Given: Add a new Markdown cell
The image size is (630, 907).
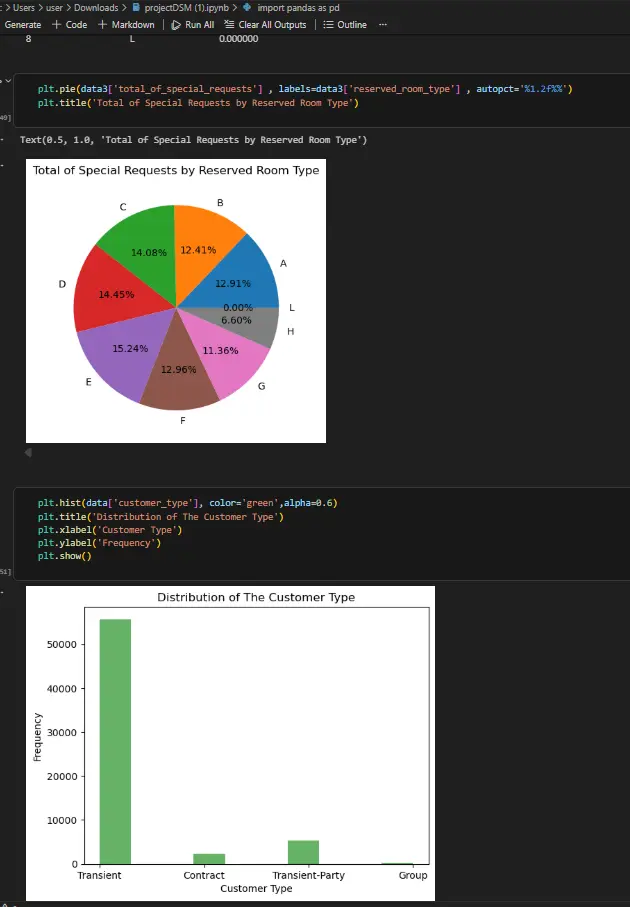Looking at the screenshot, I should (x=126, y=25).
